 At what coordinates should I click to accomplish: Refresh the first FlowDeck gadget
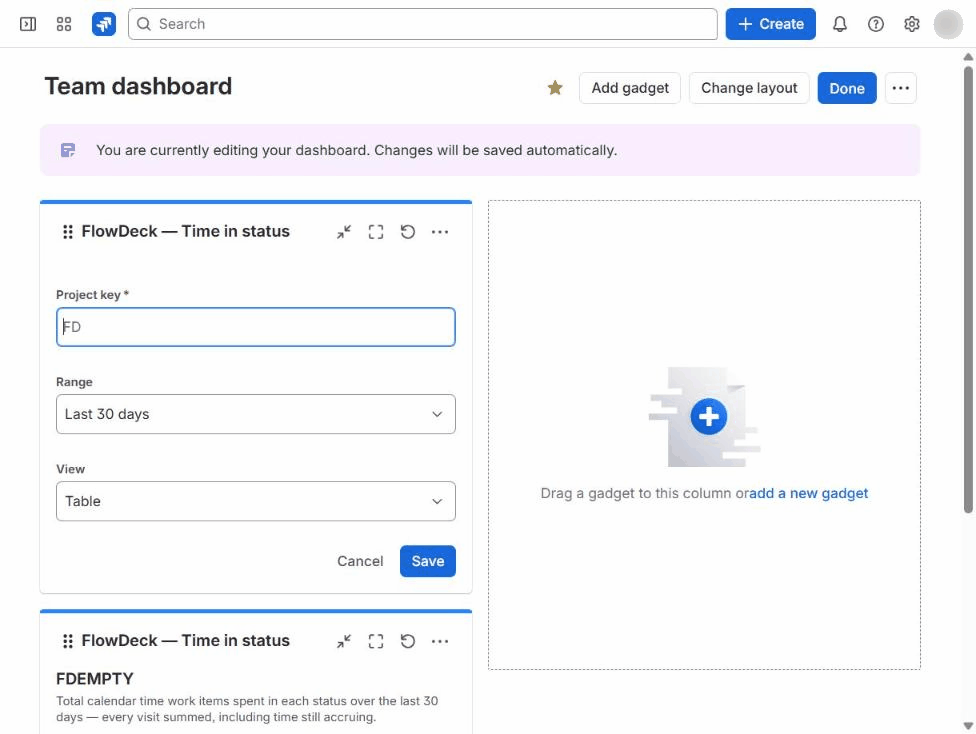click(408, 232)
